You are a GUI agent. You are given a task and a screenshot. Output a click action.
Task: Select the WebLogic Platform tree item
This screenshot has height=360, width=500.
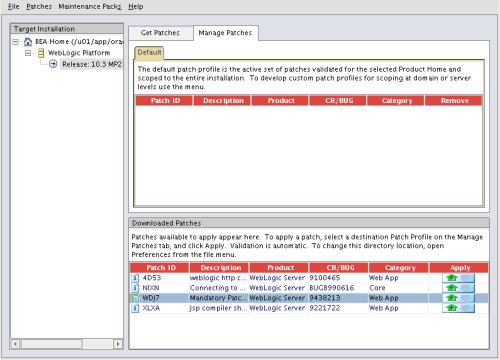pyautogui.click(x=79, y=53)
